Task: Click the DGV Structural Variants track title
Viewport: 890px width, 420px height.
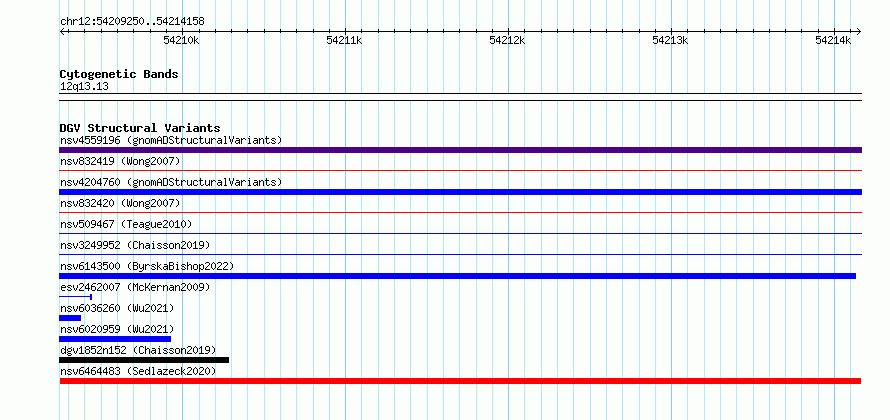Action: click(x=140, y=128)
